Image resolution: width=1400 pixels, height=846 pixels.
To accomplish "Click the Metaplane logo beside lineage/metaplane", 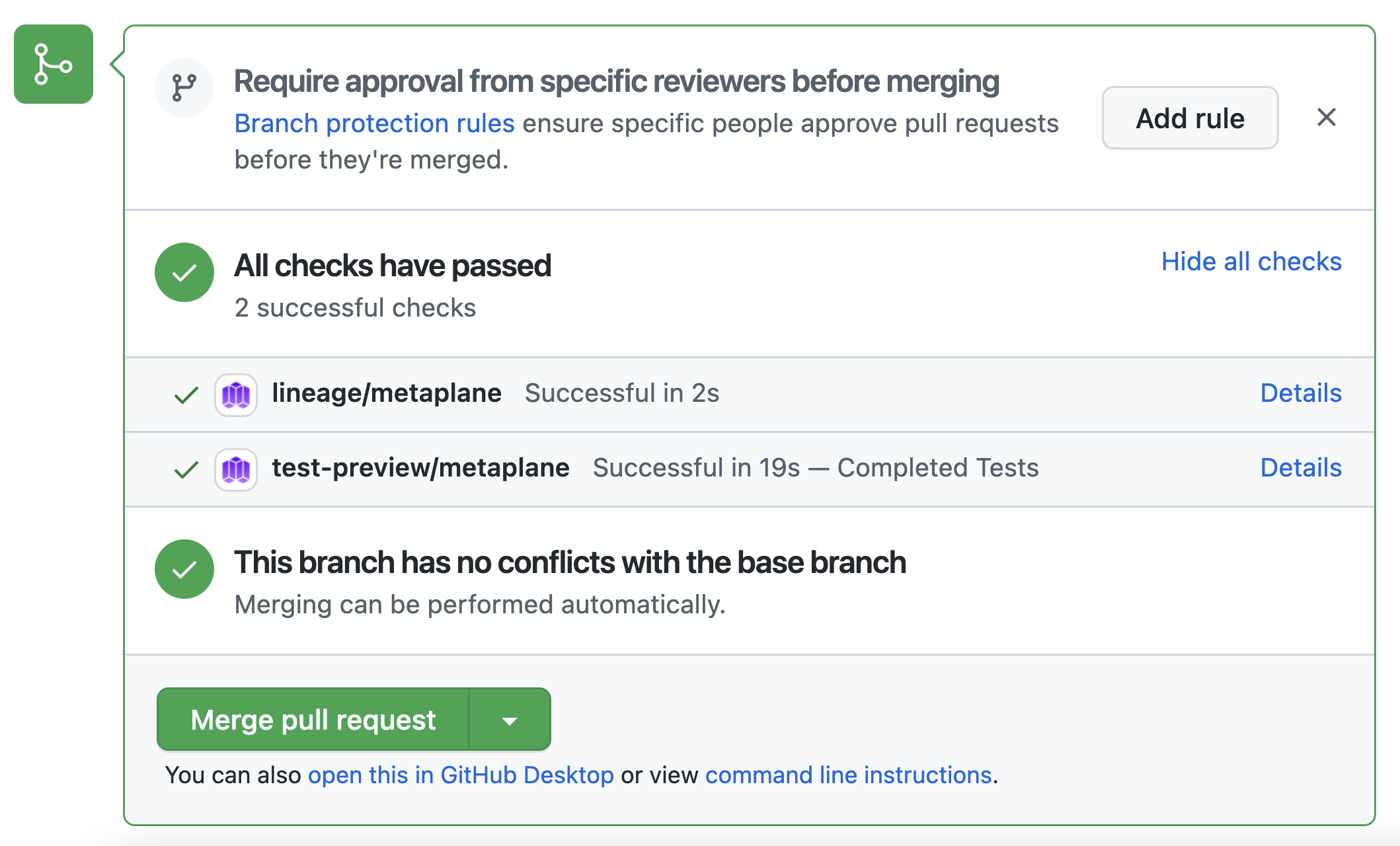I will point(236,395).
